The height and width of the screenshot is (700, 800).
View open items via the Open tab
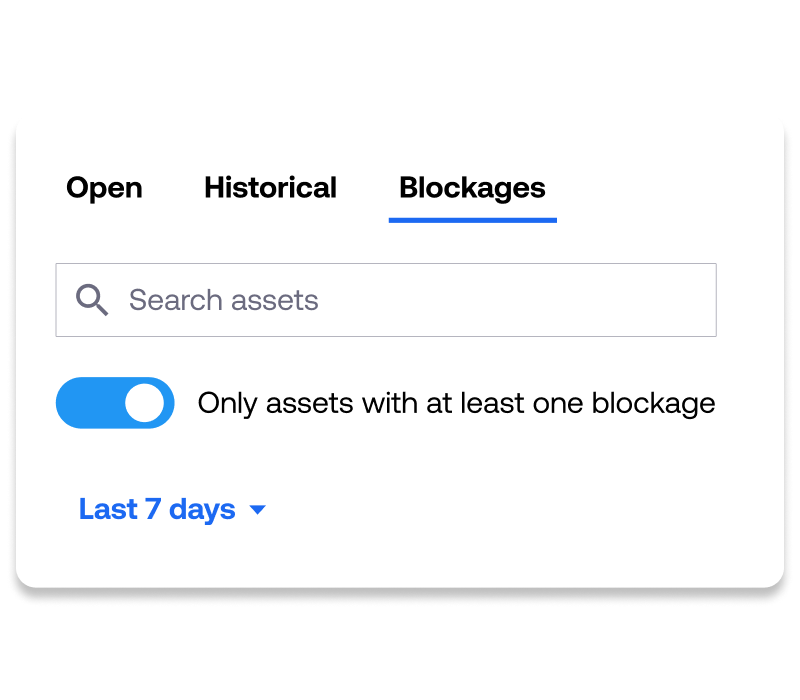point(104,188)
